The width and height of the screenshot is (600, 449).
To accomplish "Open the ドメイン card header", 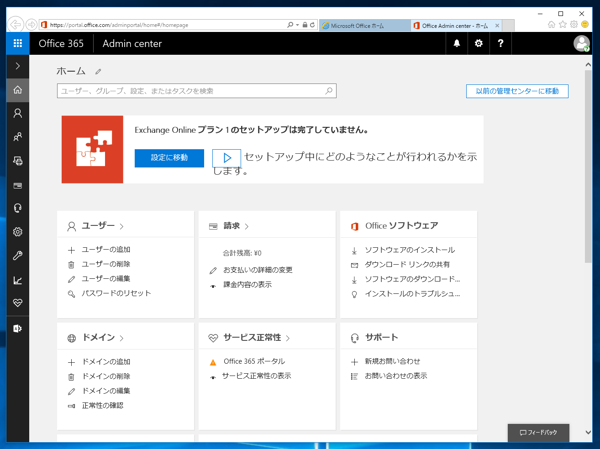I will coord(98,338).
